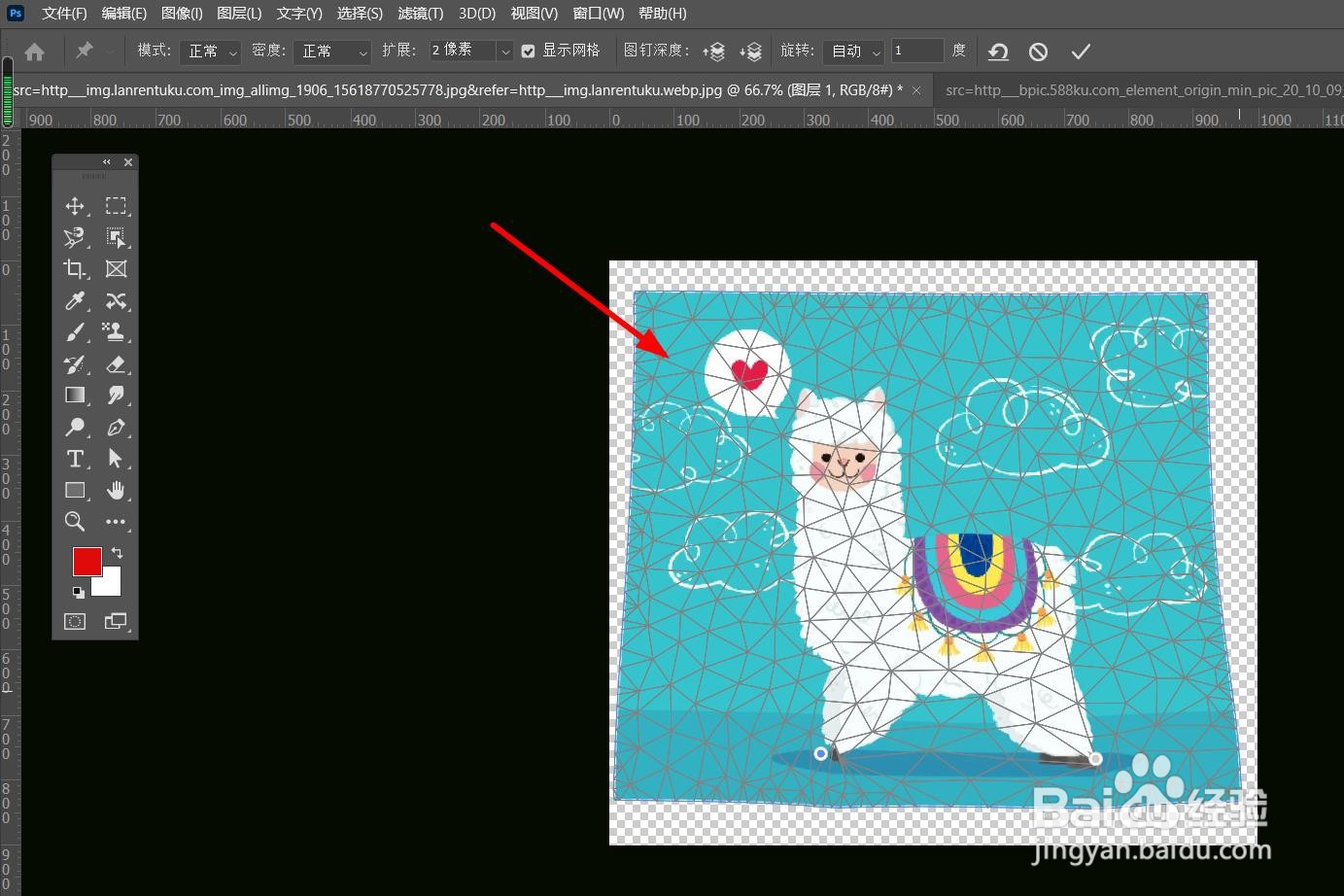Click the Home button in options bar
This screenshot has width=1344, height=896.
(34, 52)
